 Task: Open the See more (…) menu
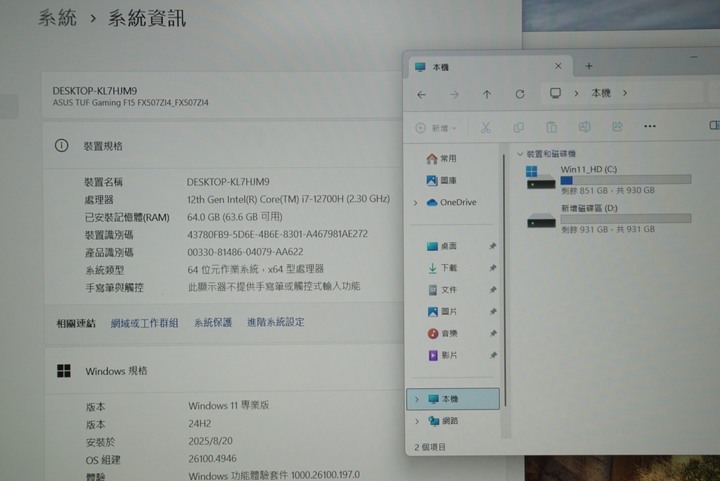point(650,126)
